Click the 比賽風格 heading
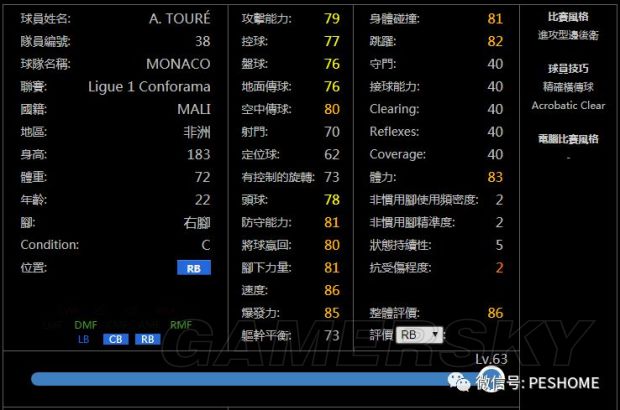This screenshot has height=410, width=620. [568, 17]
